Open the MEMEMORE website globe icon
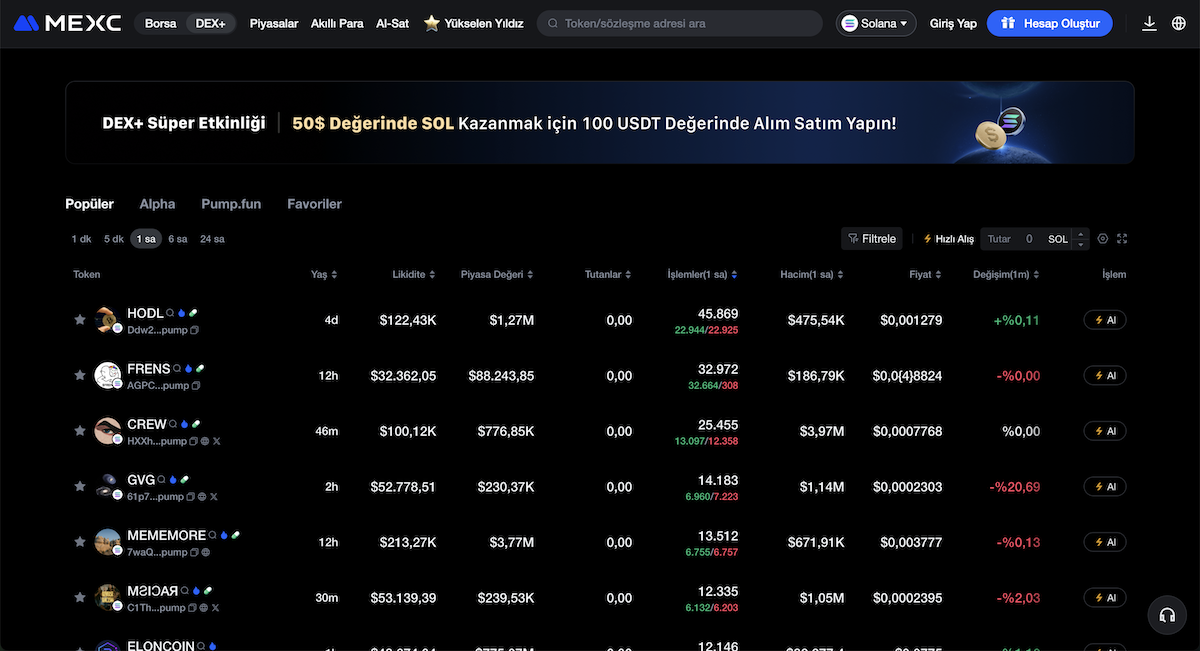The height and width of the screenshot is (651, 1200). tap(206, 552)
